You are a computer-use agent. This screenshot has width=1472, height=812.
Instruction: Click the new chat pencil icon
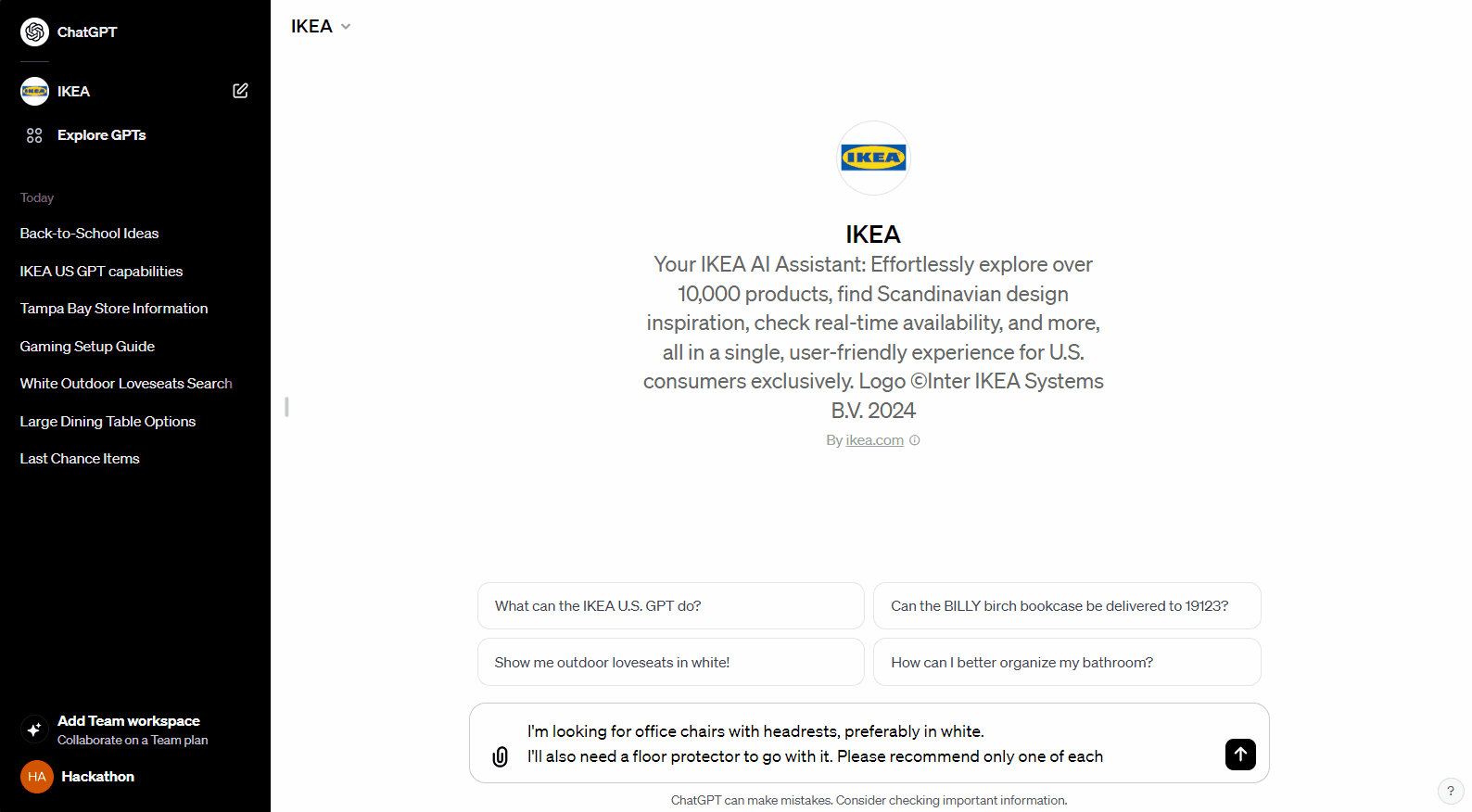pos(240,91)
